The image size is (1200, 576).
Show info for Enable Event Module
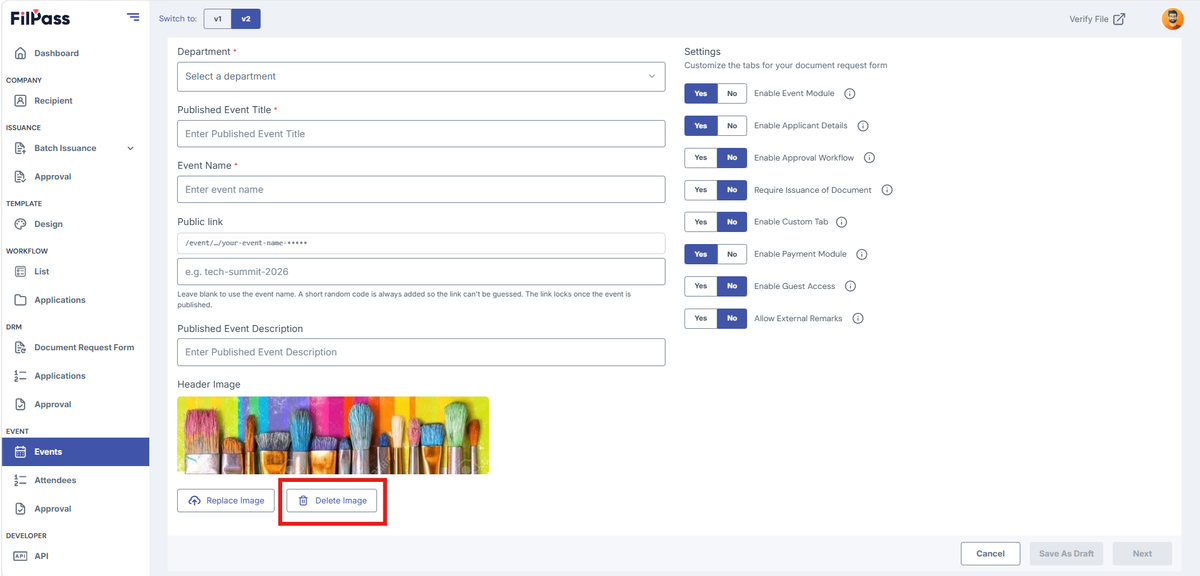click(850, 94)
